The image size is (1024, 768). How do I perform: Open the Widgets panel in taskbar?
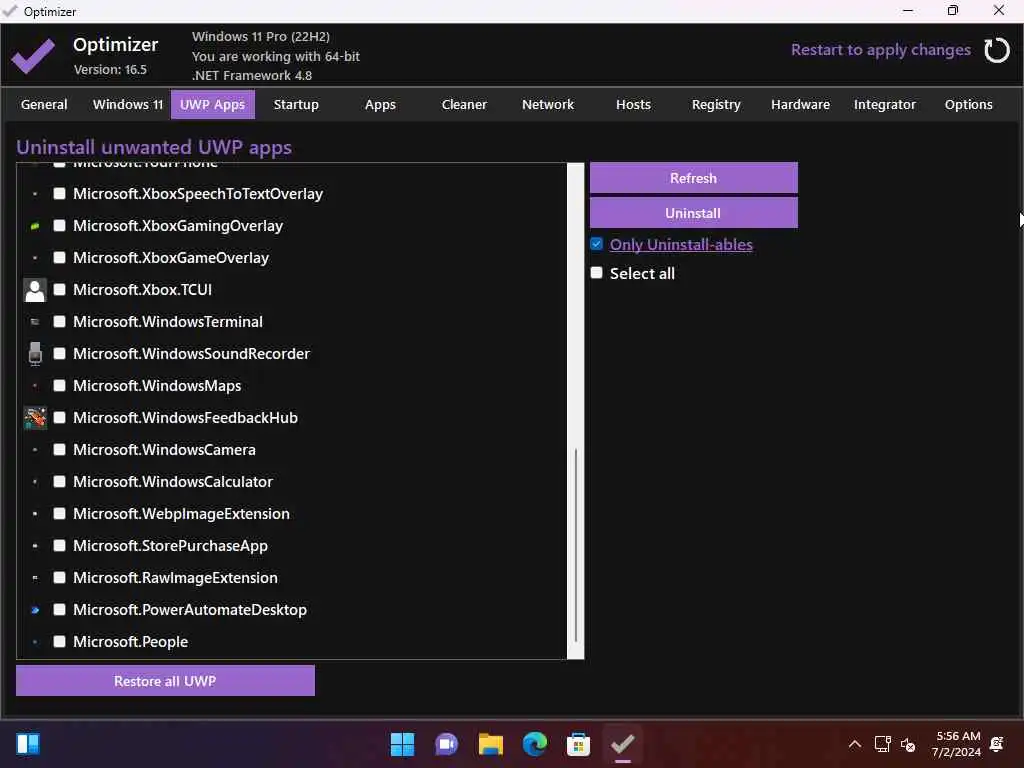[x=28, y=744]
